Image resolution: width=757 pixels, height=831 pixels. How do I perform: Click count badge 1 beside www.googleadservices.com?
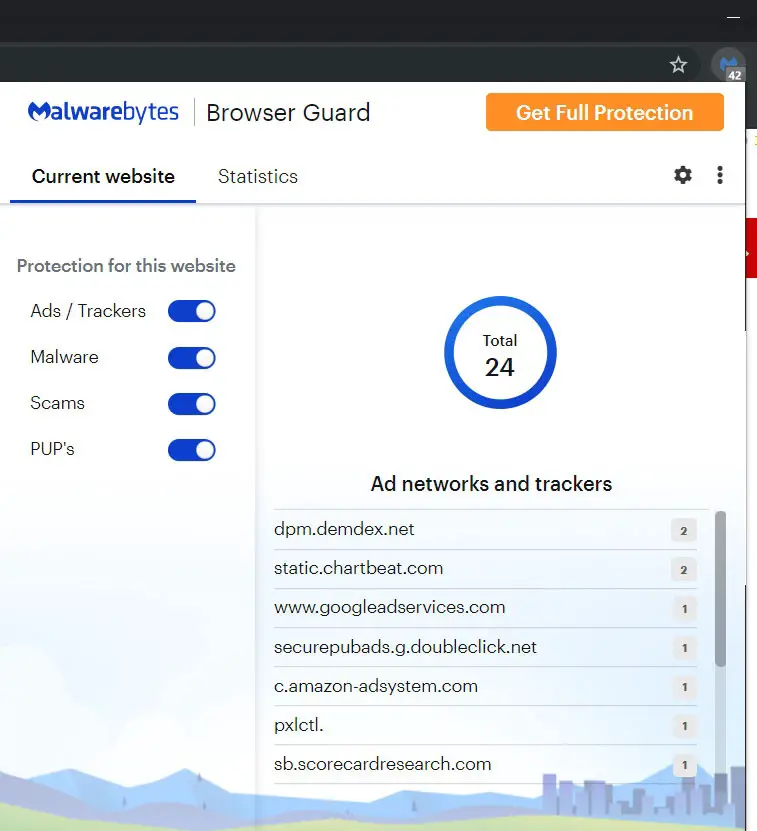click(x=684, y=609)
